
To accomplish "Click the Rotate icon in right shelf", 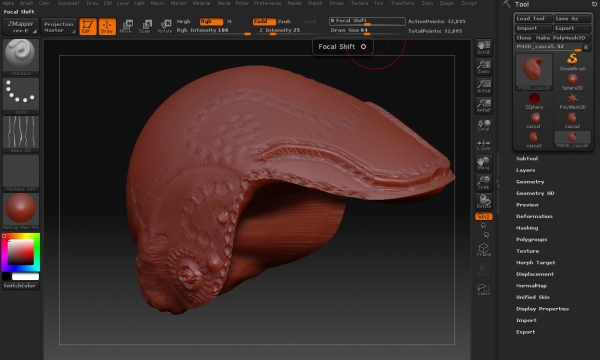I will coord(484,202).
